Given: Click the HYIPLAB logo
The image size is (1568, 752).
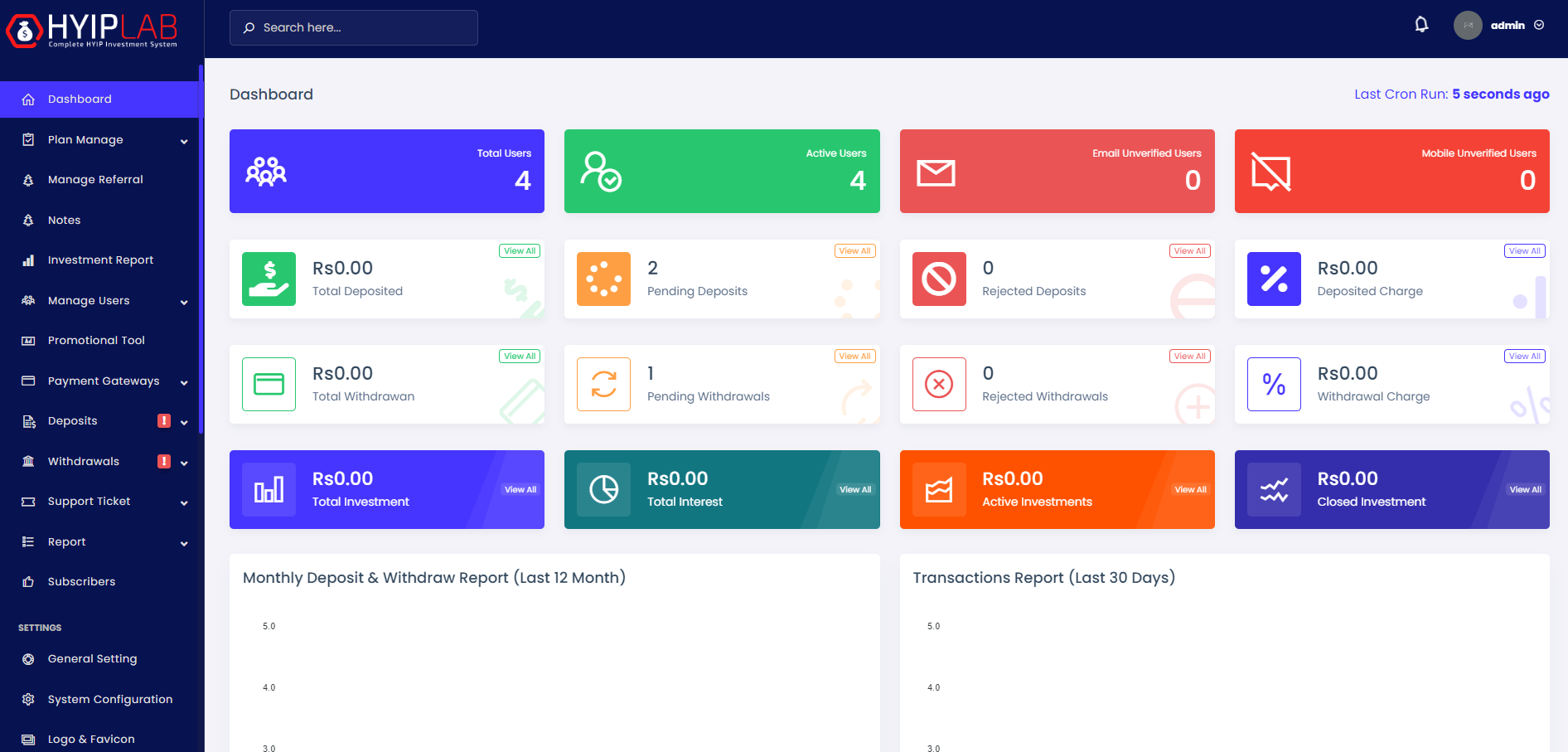Looking at the screenshot, I should coord(92,31).
